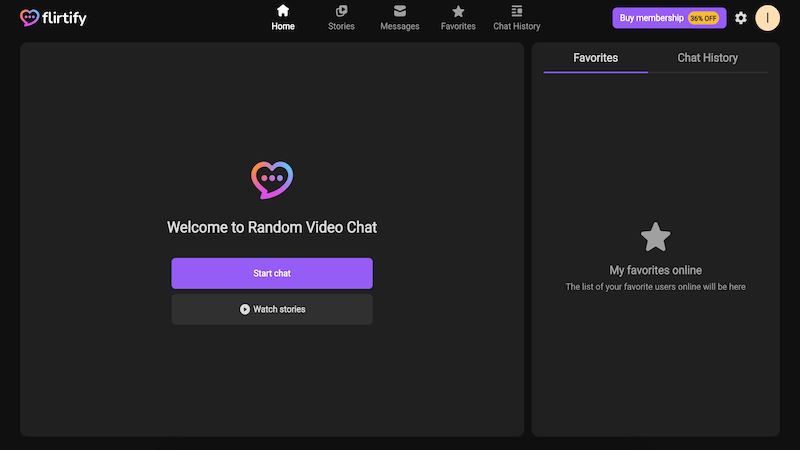Click the Favorites star icon in navbar

pyautogui.click(x=458, y=11)
